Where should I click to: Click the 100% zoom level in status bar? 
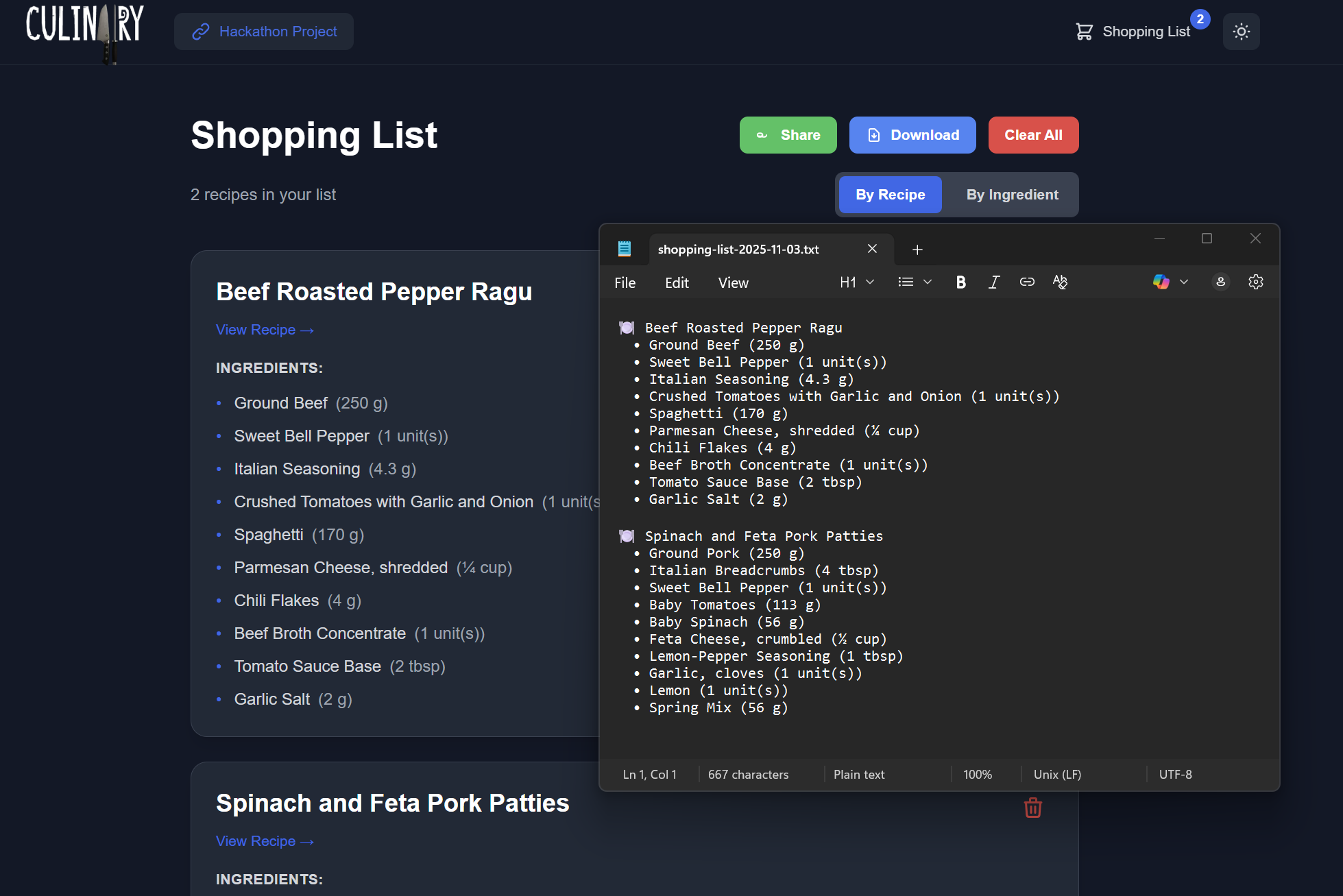coord(977,775)
